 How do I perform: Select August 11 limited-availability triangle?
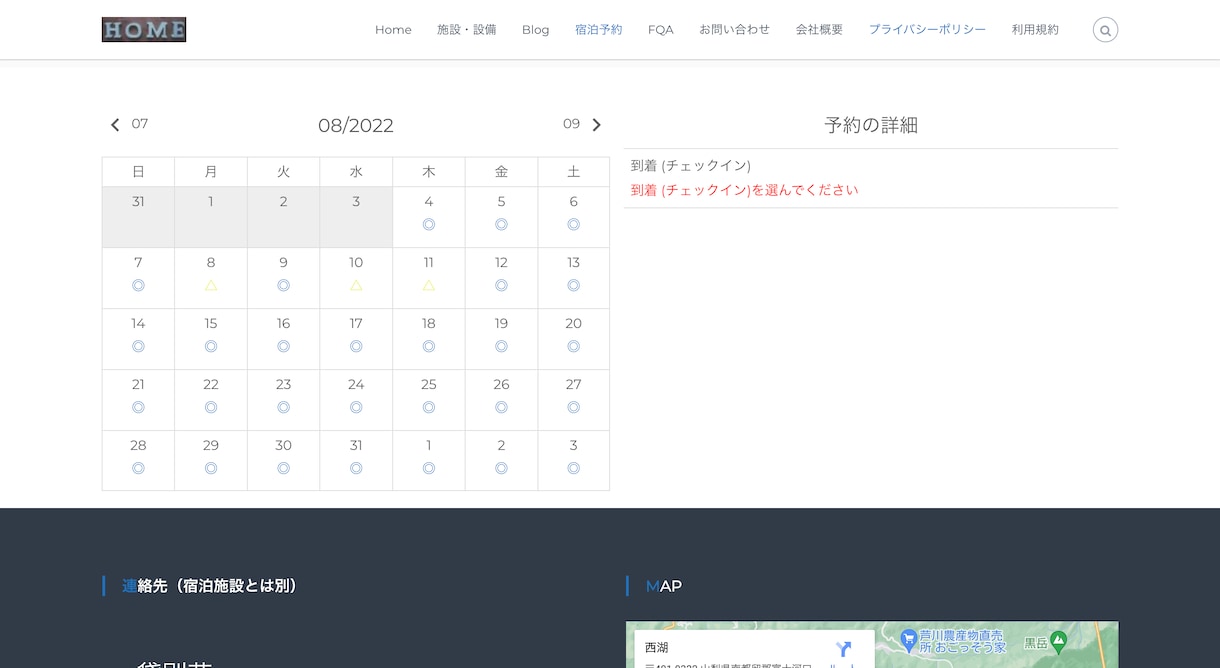coord(429,286)
